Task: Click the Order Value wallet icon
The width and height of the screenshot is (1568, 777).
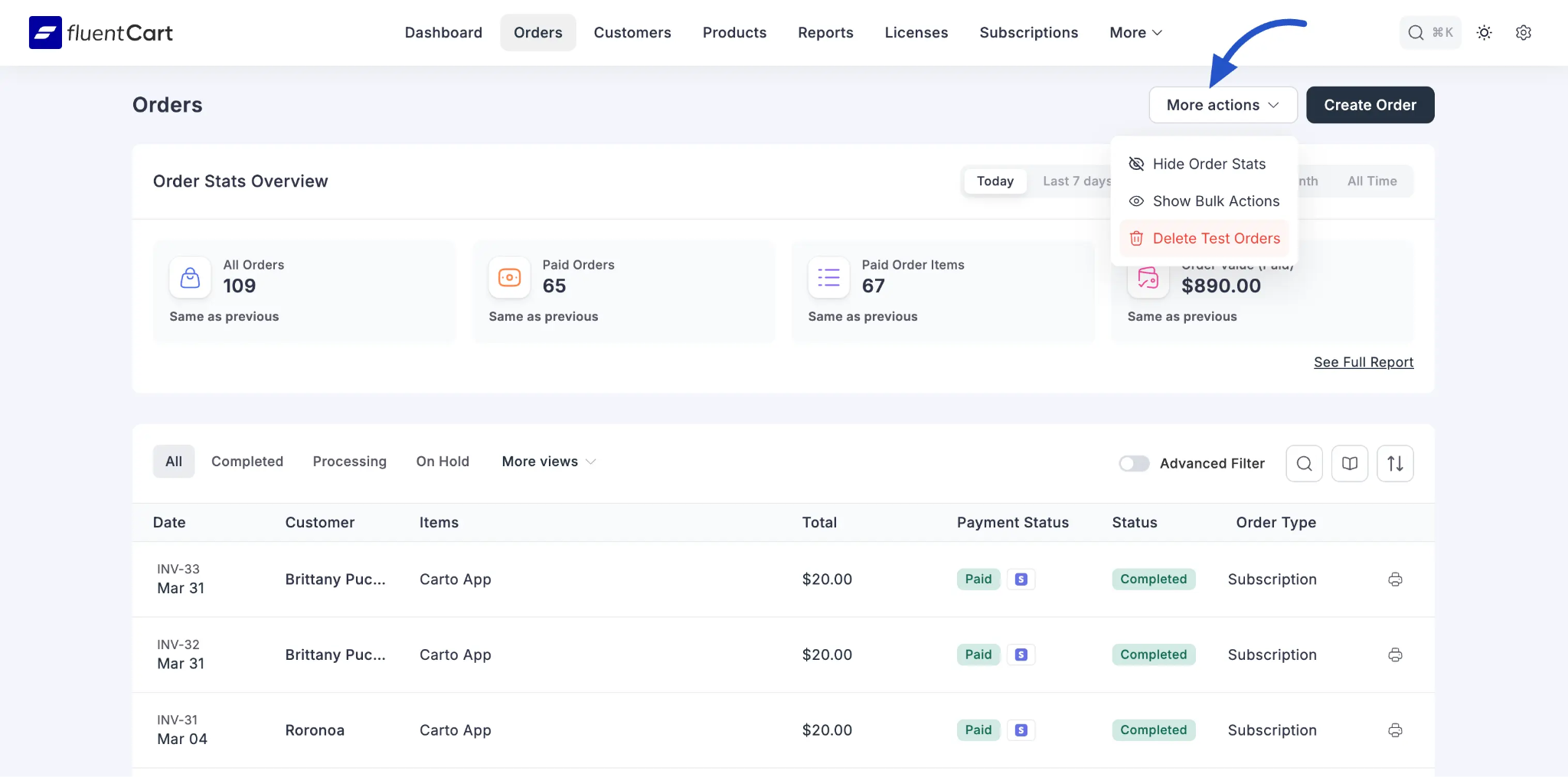Action: [x=1148, y=279]
